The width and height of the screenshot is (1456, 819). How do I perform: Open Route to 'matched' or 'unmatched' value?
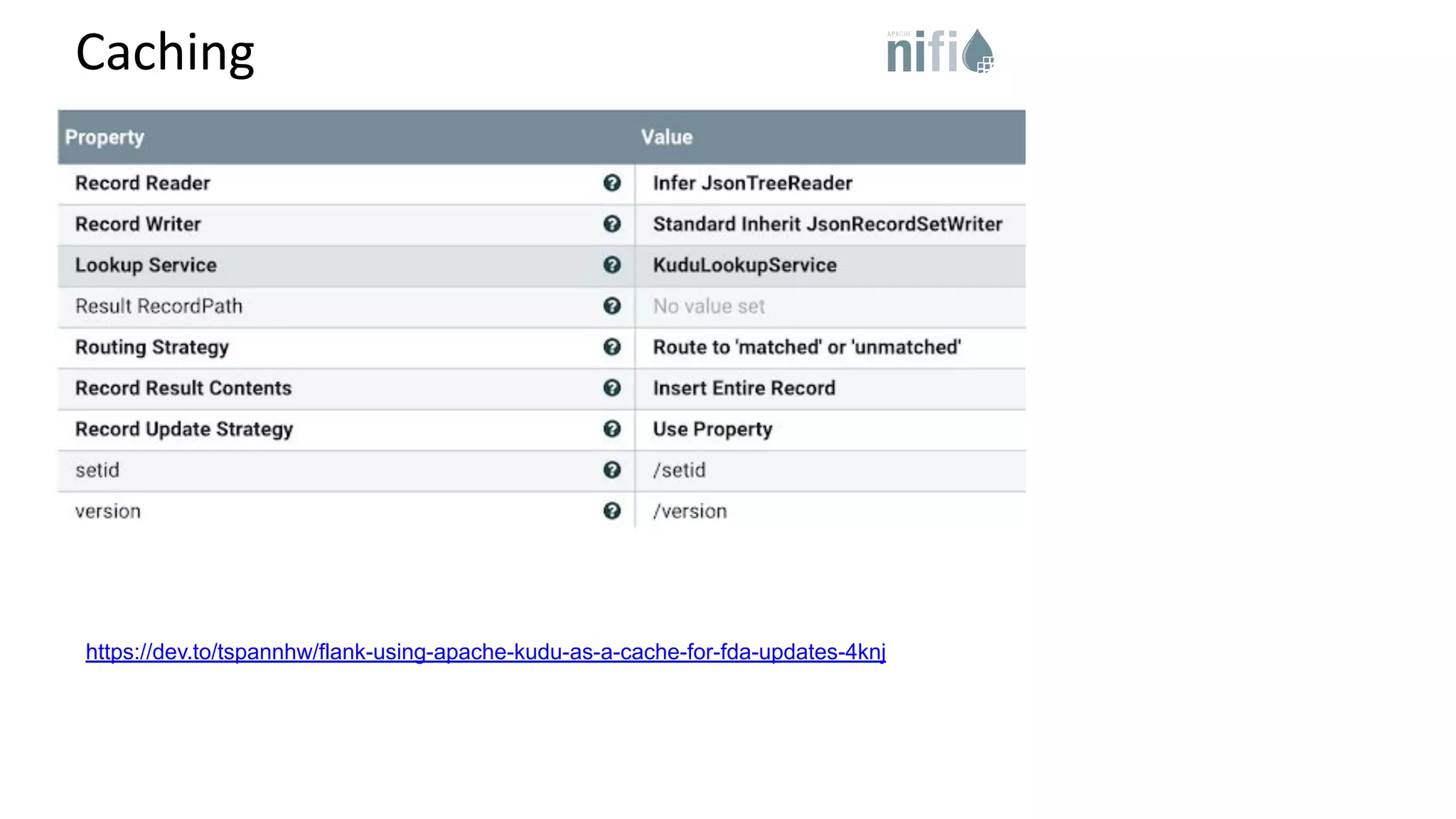tap(806, 347)
